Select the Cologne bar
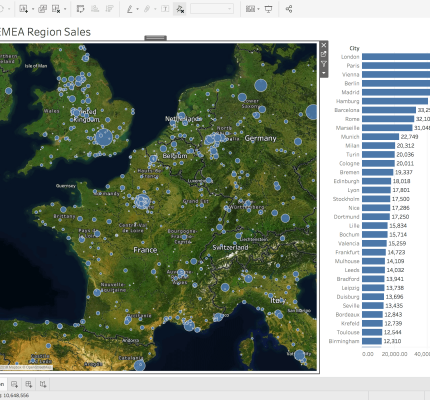430x400 pixels. click(378, 163)
